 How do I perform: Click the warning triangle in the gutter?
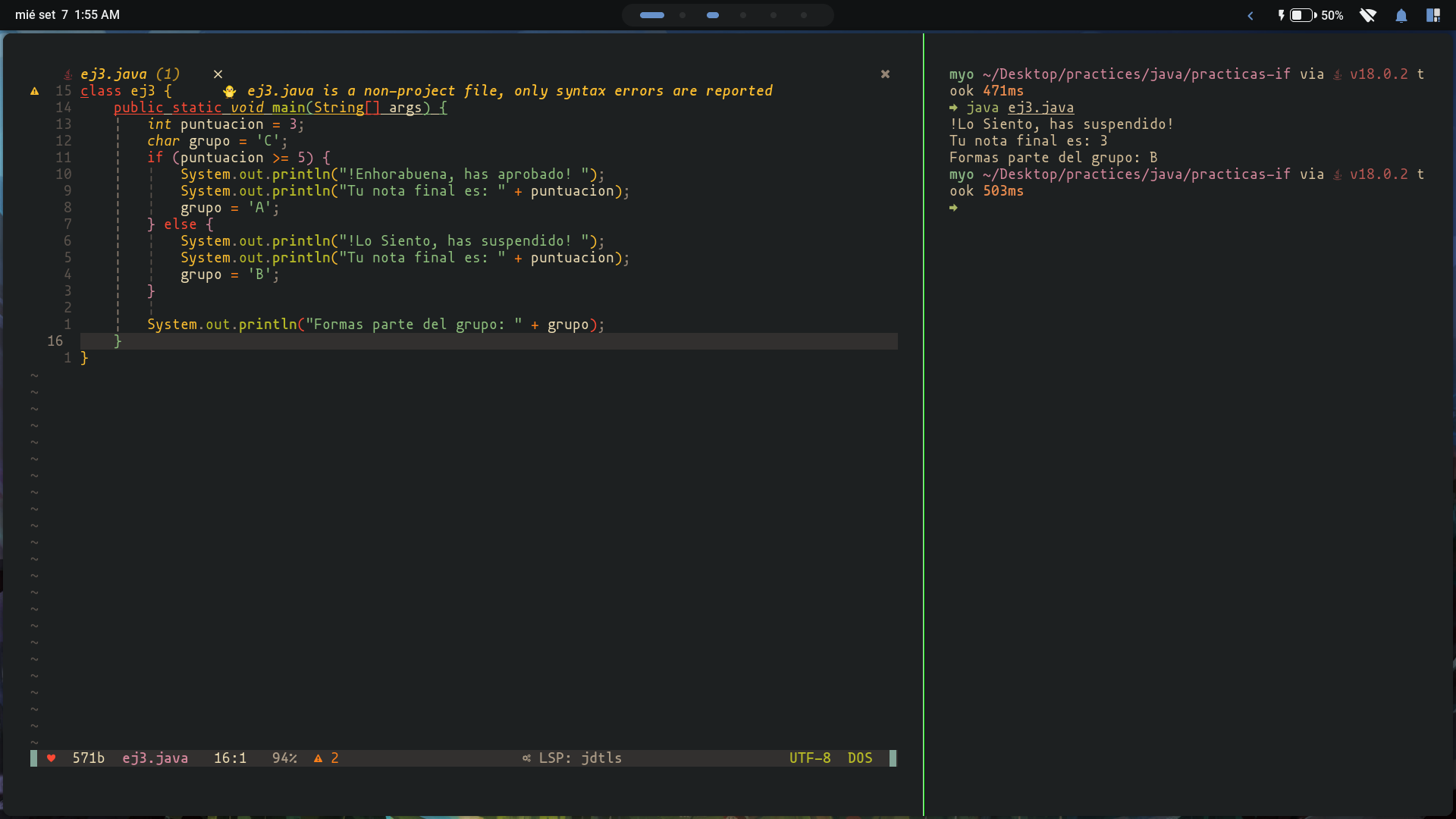35,91
